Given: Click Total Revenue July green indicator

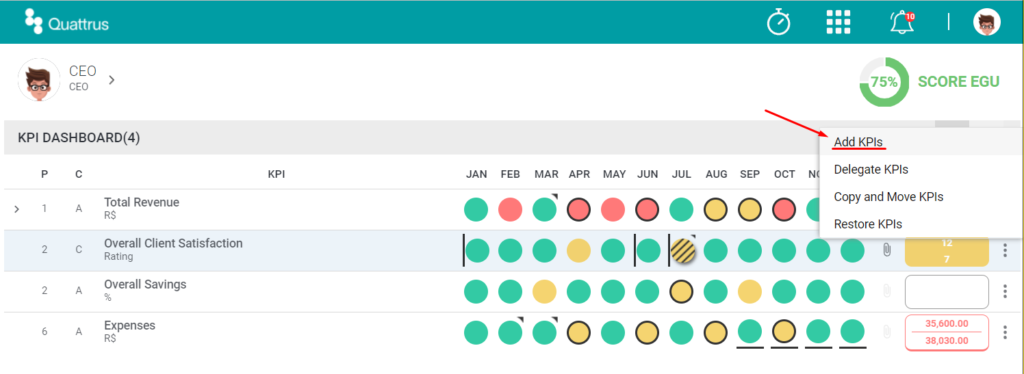Looking at the screenshot, I should (682, 210).
